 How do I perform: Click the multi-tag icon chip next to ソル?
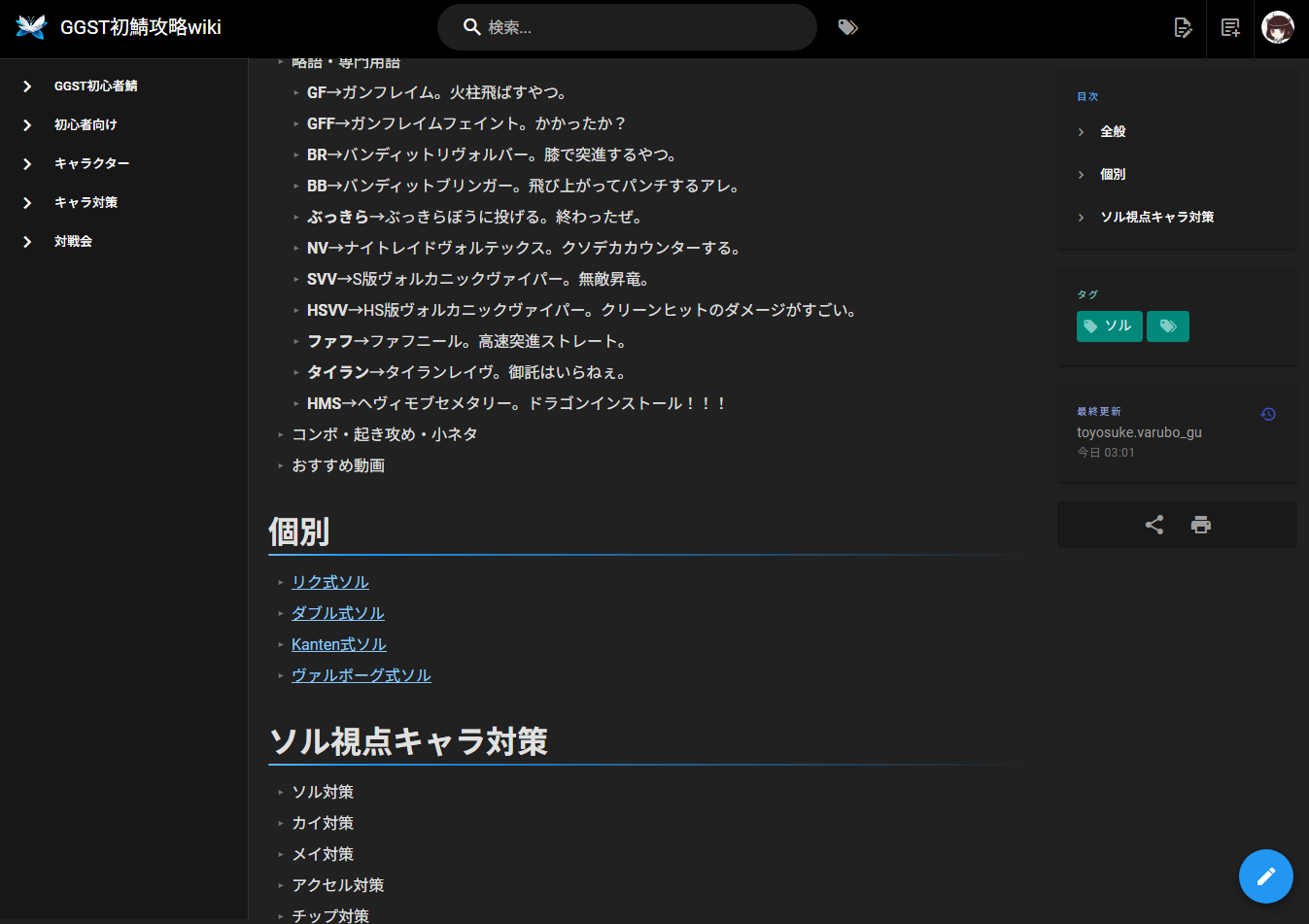[x=1168, y=326]
